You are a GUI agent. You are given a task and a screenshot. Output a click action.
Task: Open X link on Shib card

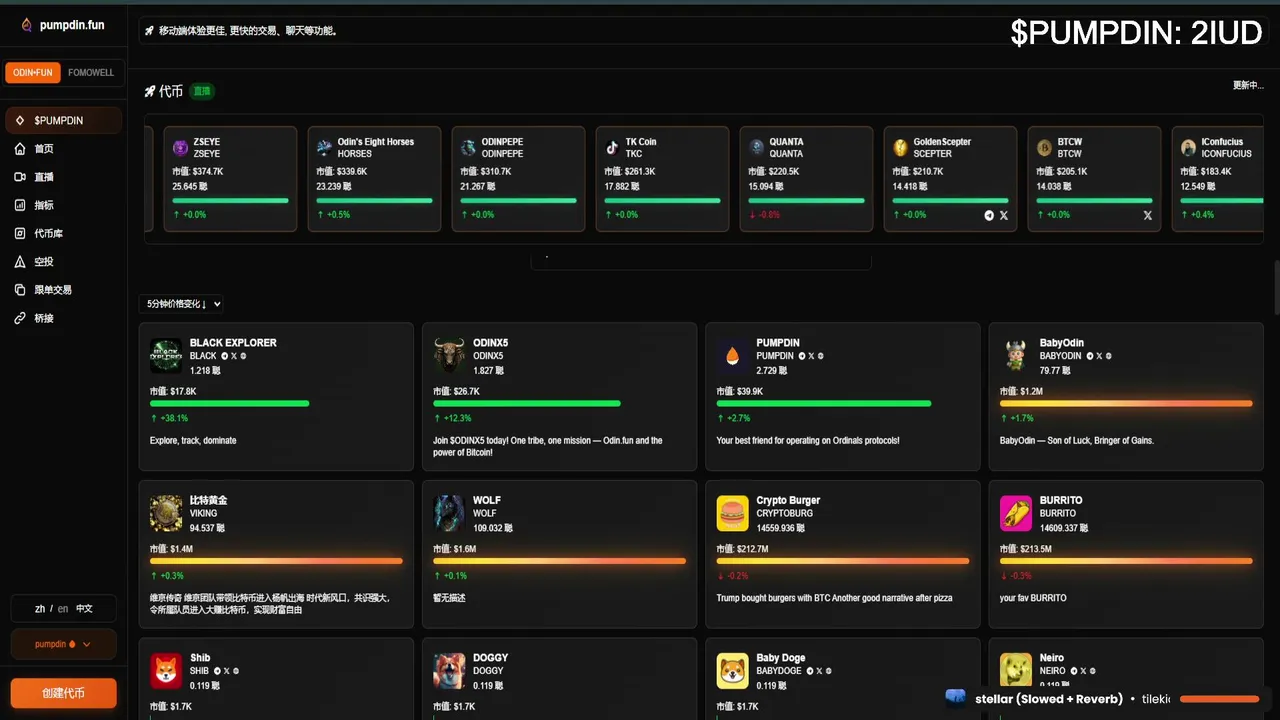tap(227, 671)
